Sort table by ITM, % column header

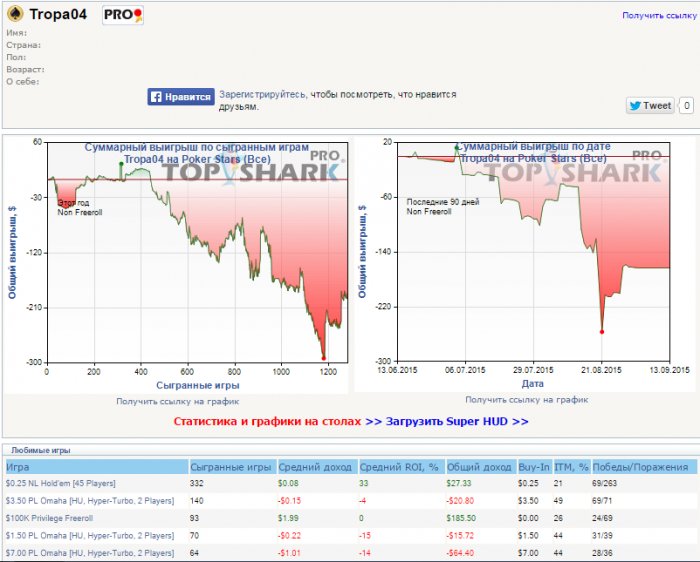tap(572, 467)
